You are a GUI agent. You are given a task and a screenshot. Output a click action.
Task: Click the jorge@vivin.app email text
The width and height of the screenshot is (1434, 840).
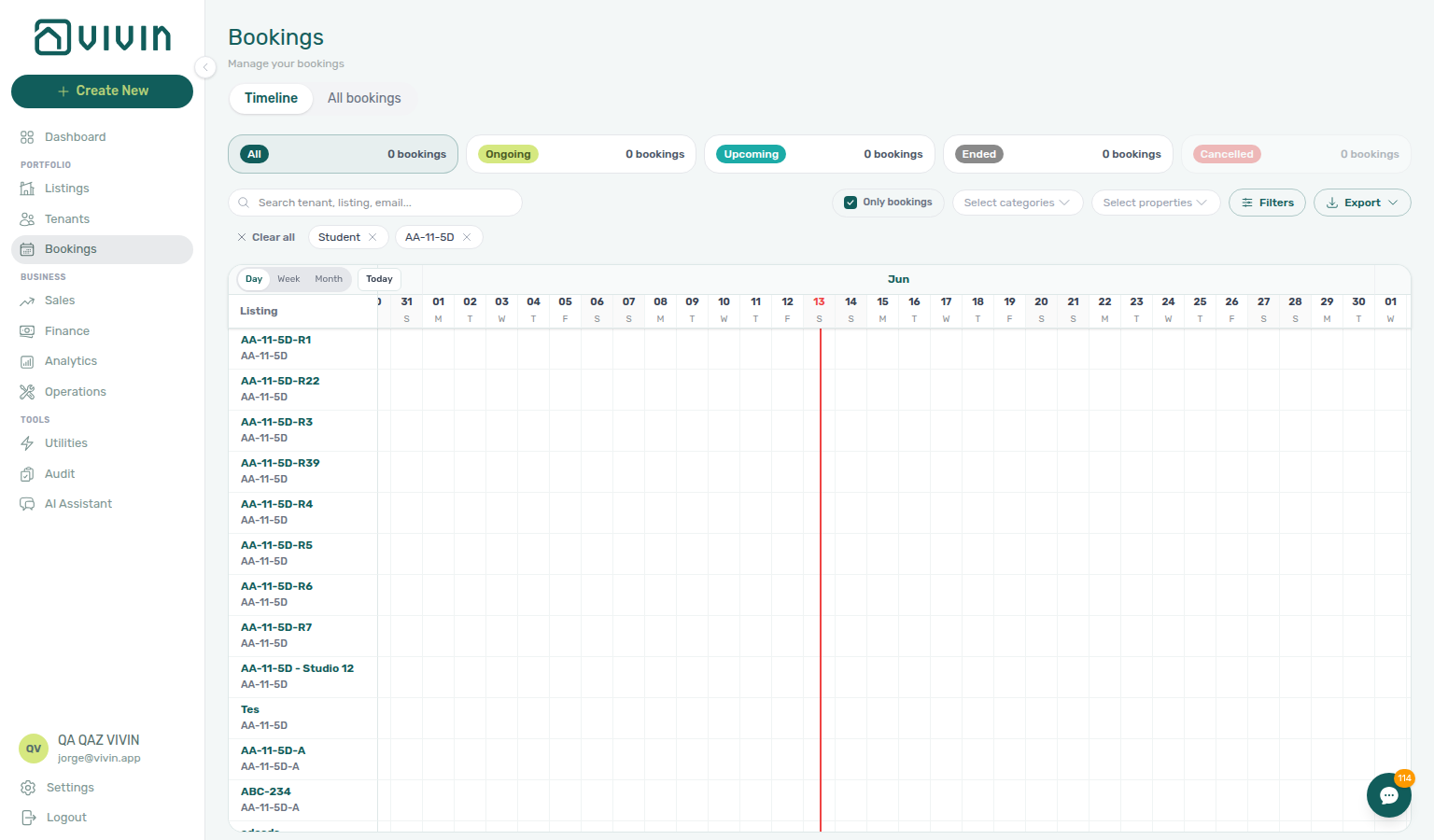(x=99, y=758)
